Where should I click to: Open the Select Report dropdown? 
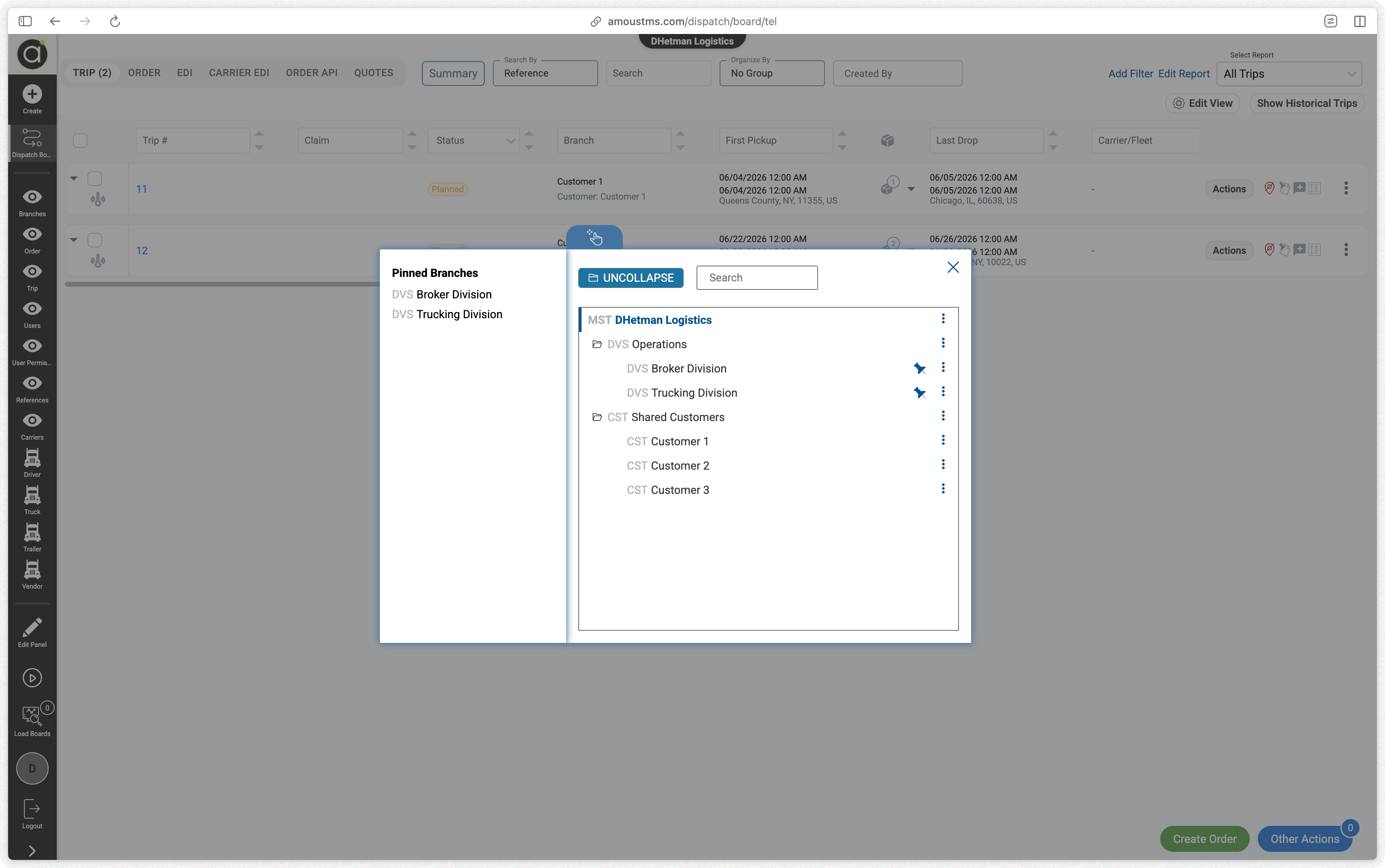pos(1289,74)
